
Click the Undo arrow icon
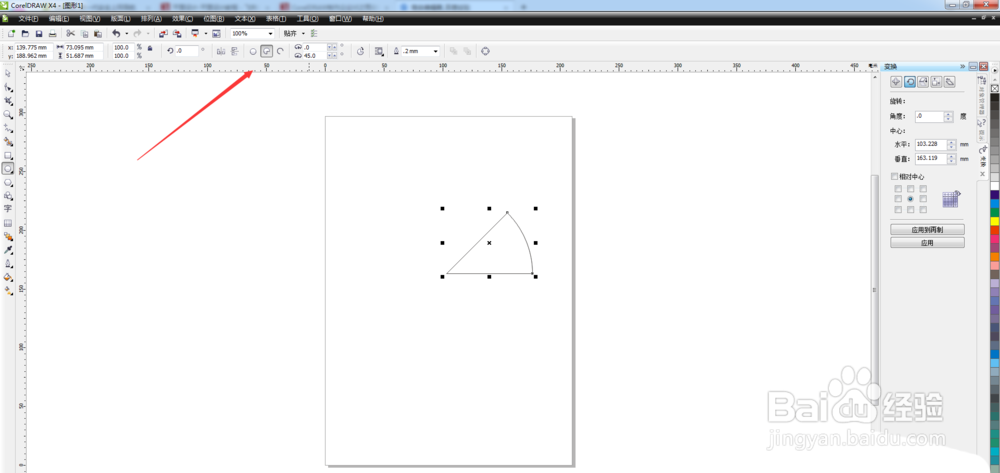pyautogui.click(x=115, y=33)
